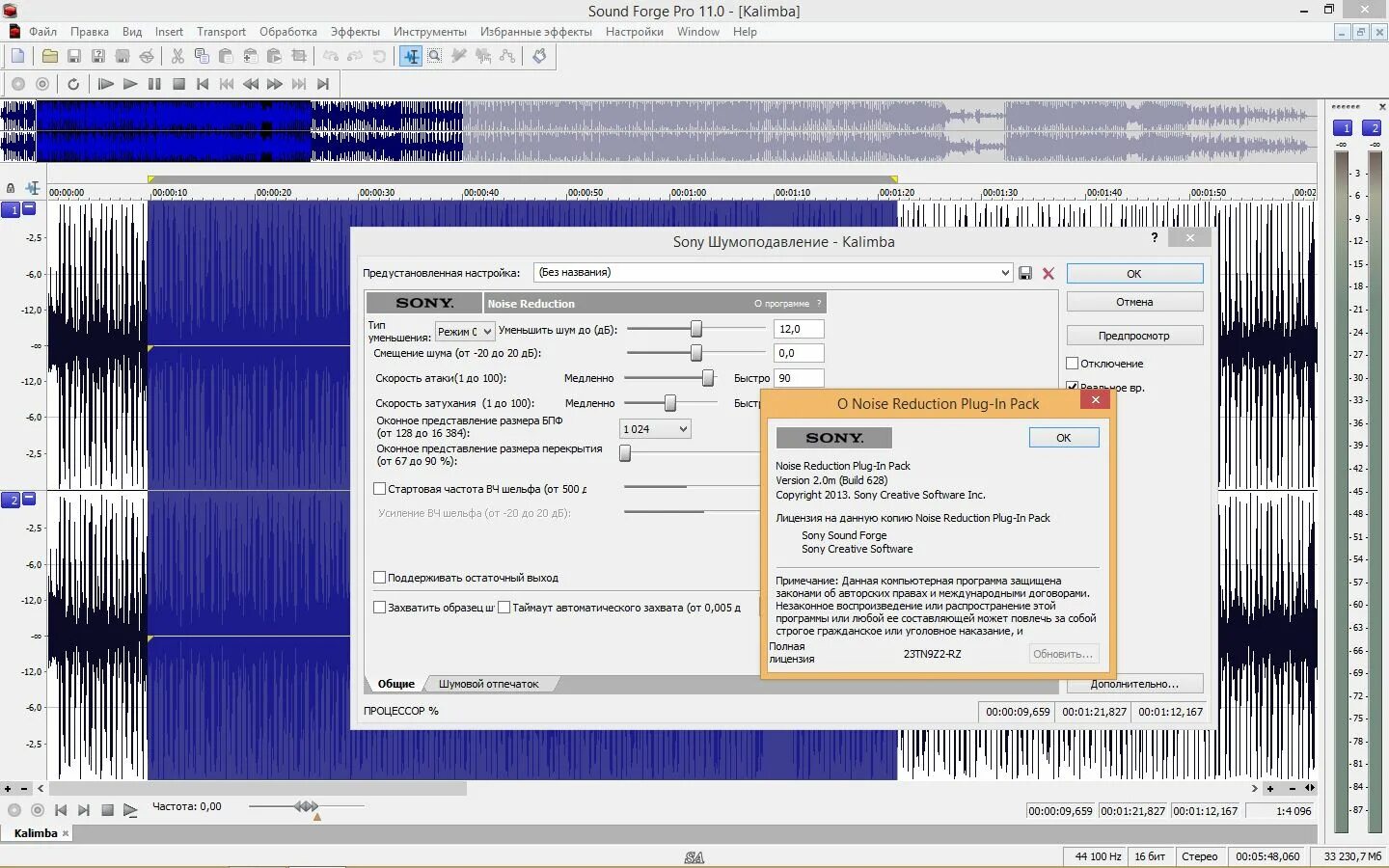
Task: Toggle Захватить образец шума checkbox
Action: 379,608
